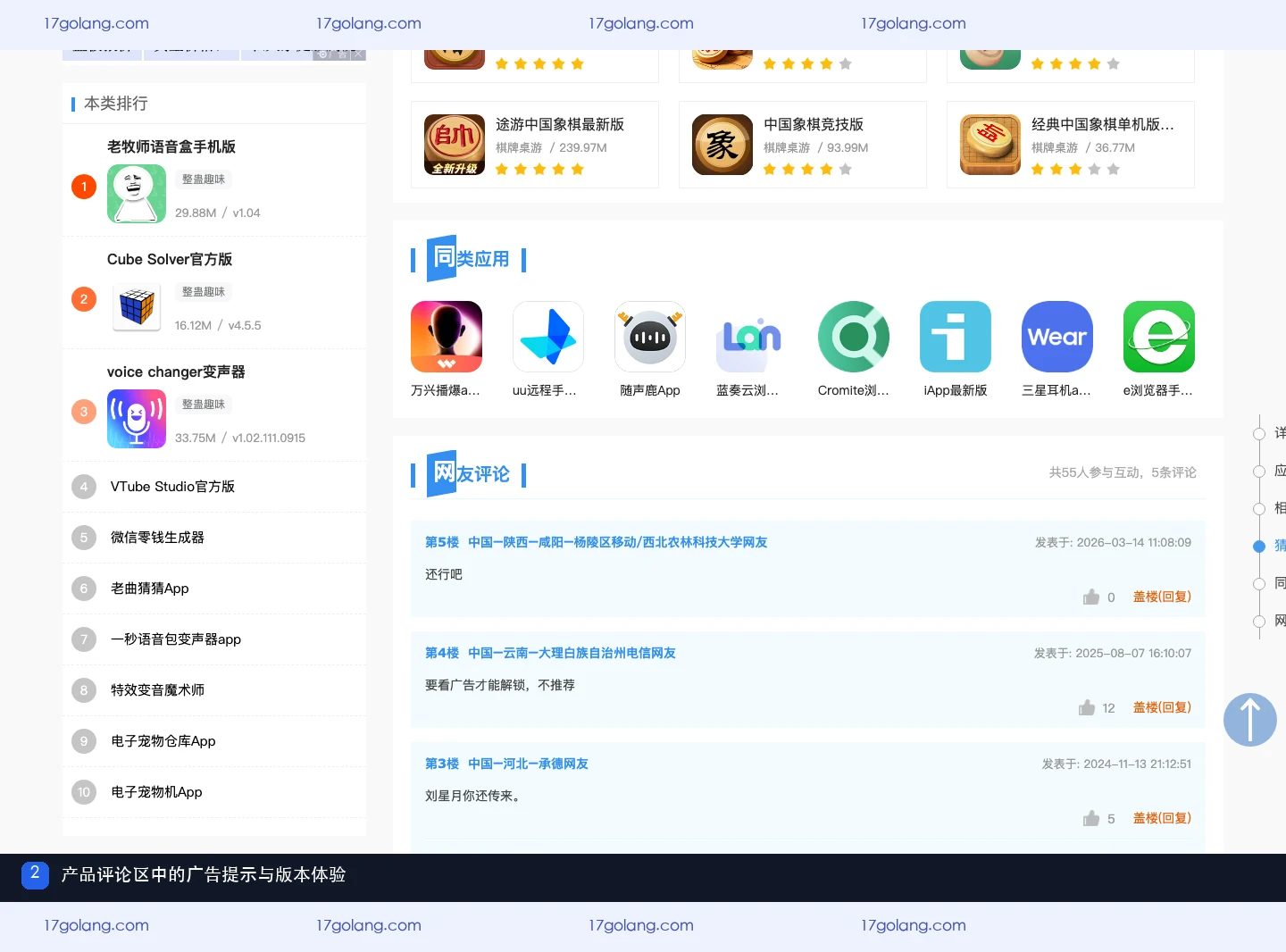Open 电子宠物仓库App ranking entry
The width and height of the screenshot is (1286, 952).
click(163, 741)
